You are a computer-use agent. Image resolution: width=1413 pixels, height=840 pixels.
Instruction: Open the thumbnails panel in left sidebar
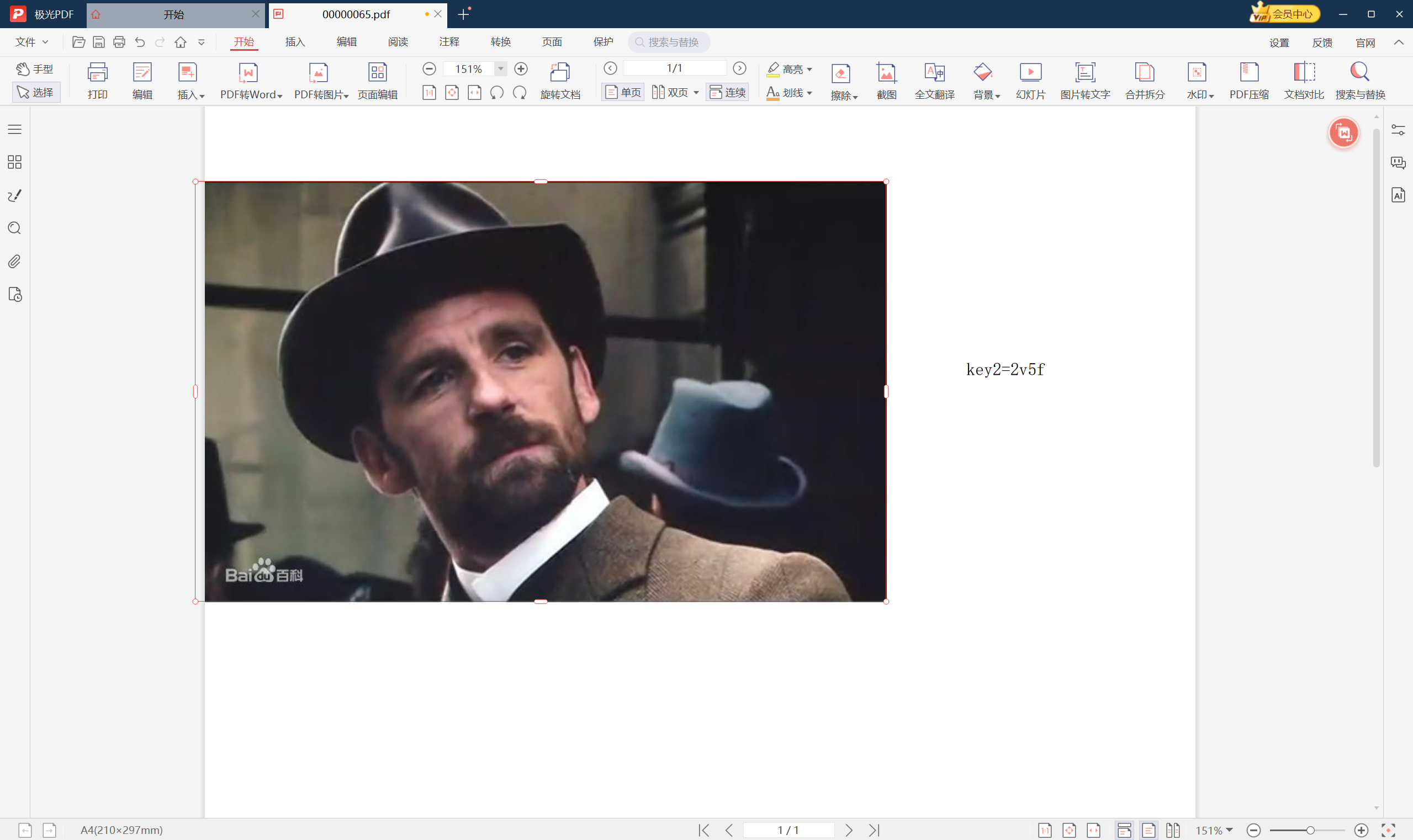(15, 162)
